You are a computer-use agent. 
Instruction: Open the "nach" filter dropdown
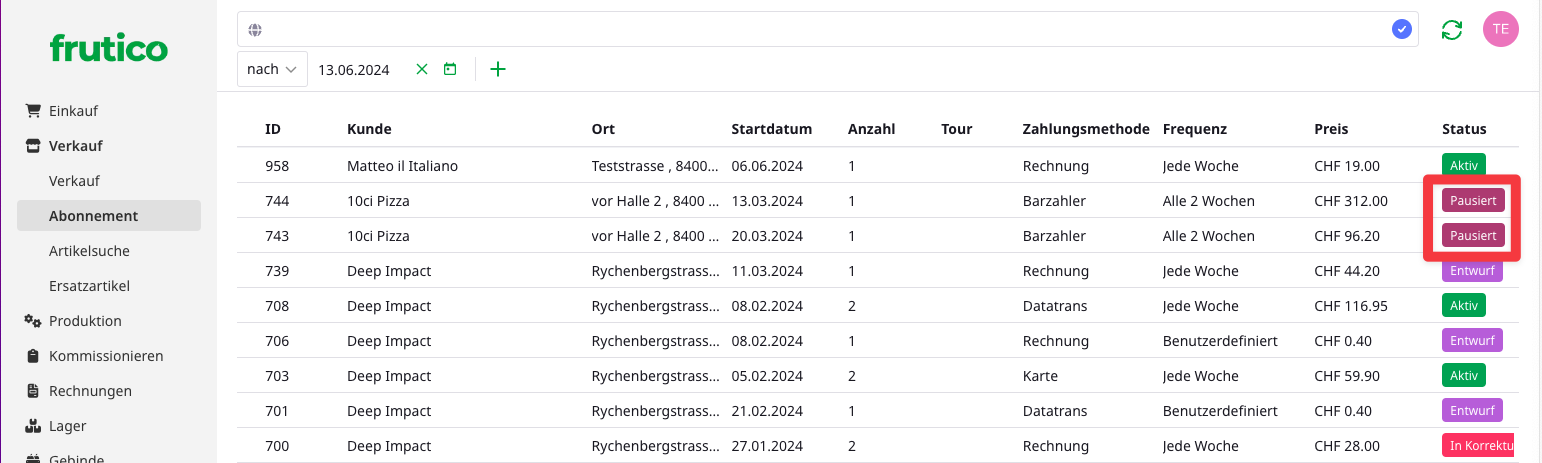tap(272, 69)
